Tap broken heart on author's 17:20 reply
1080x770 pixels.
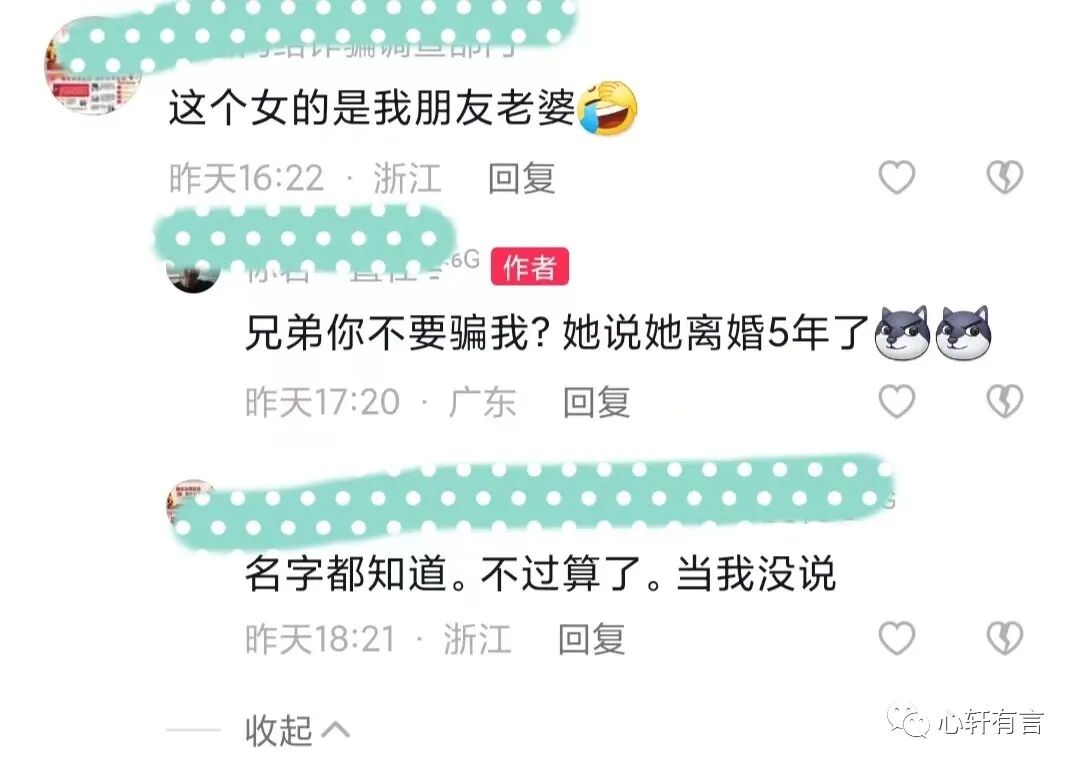click(1005, 401)
